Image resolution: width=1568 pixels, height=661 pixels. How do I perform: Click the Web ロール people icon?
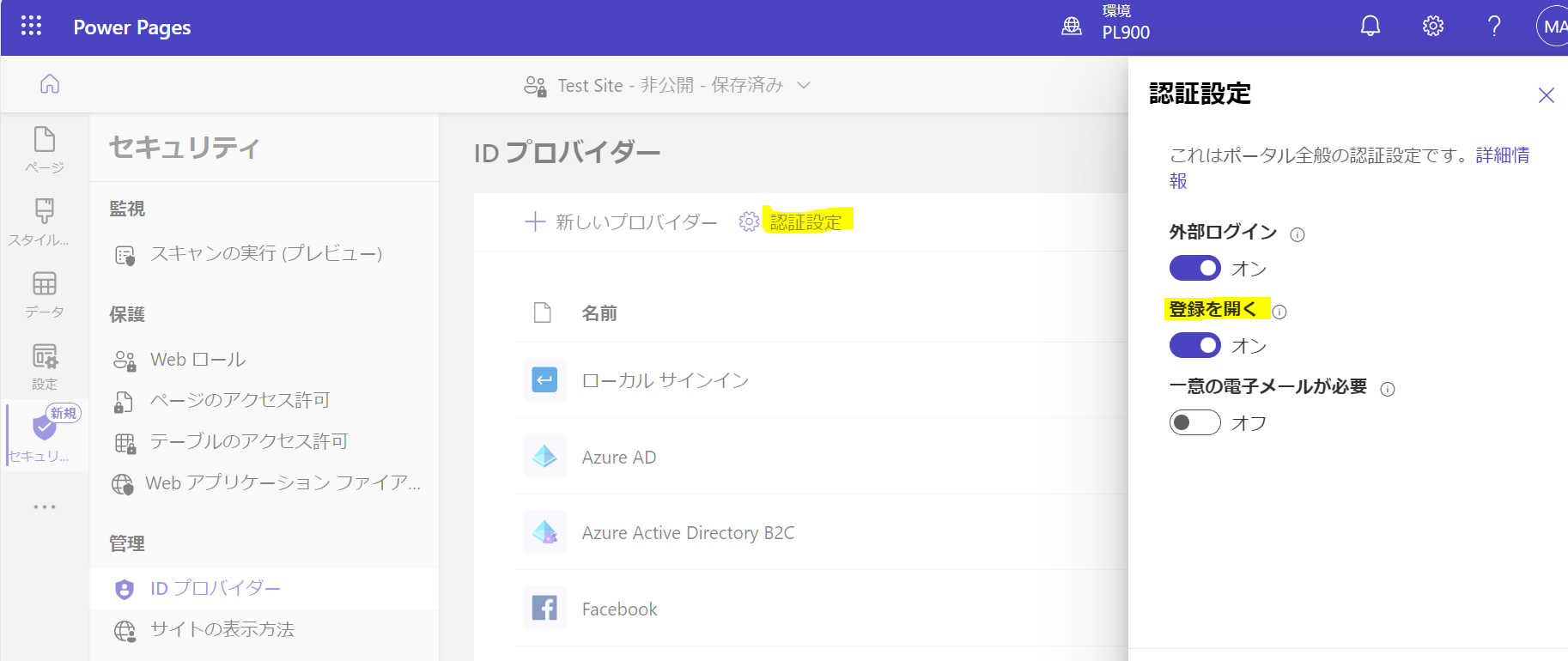(x=125, y=361)
